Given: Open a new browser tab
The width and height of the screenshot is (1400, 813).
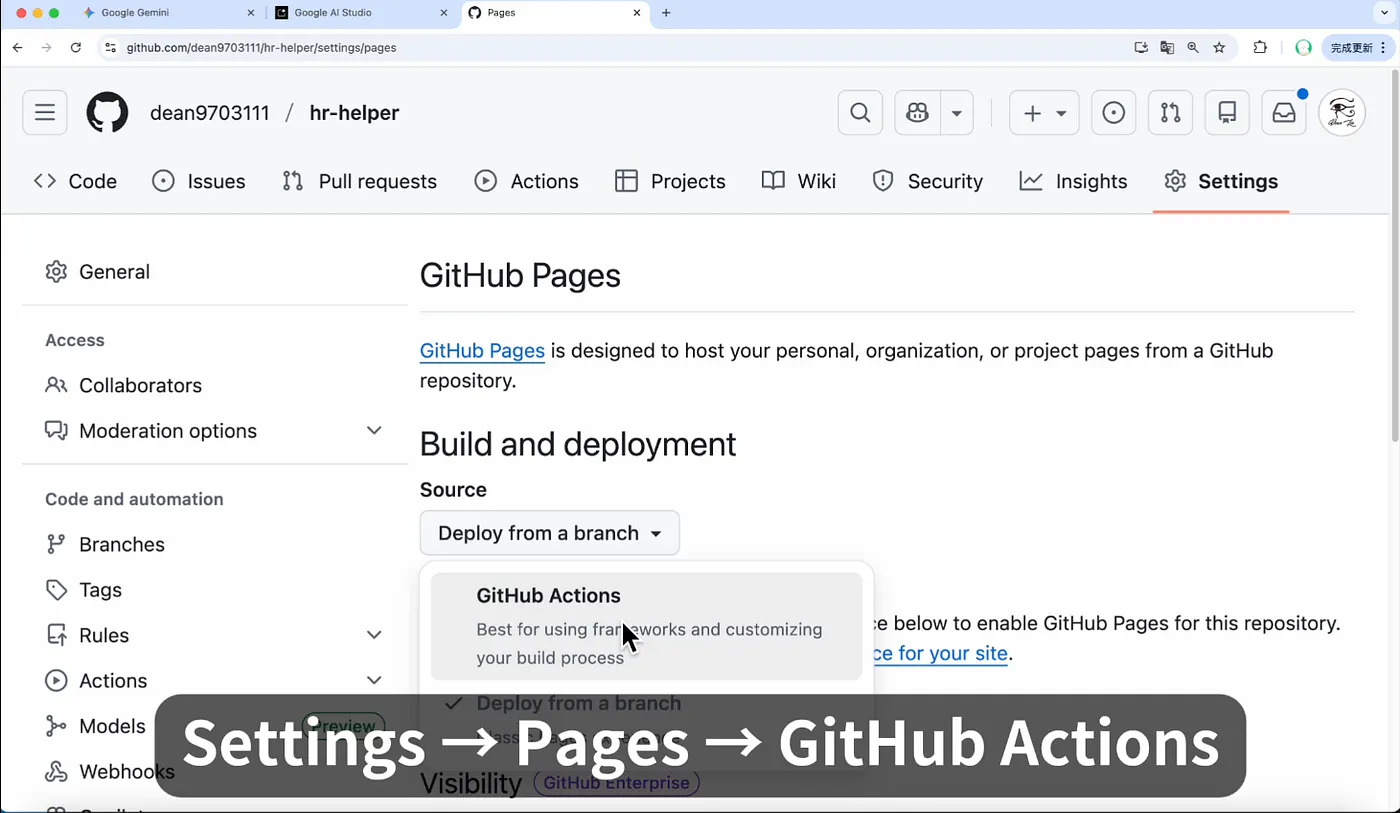Looking at the screenshot, I should 666,13.
